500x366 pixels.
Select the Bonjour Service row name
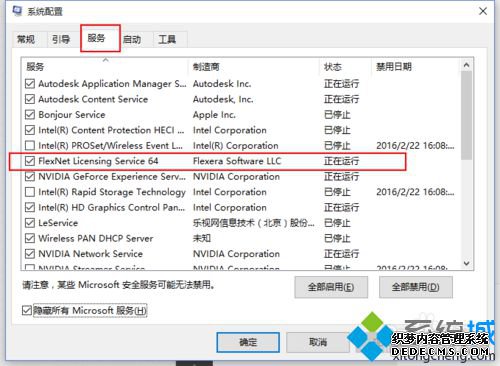72,115
